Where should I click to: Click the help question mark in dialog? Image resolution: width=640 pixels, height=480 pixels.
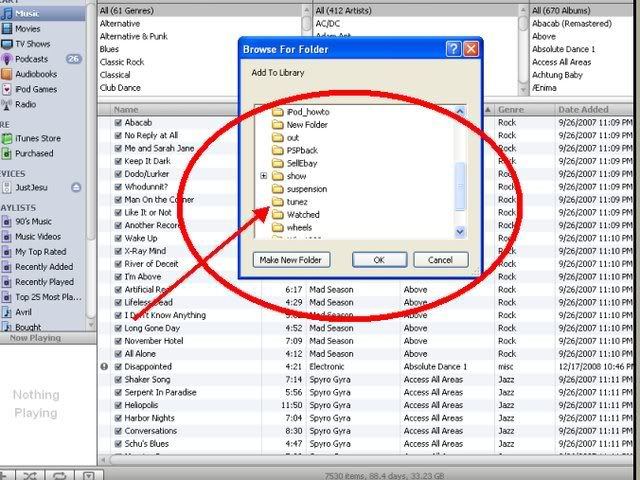point(454,48)
